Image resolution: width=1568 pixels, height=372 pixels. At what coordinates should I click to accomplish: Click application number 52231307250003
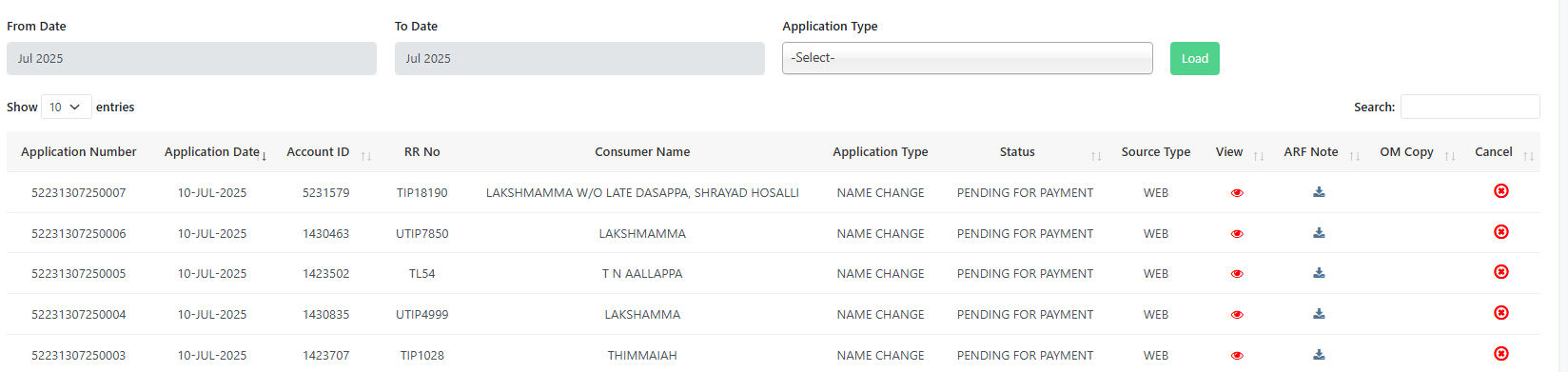[79, 356]
